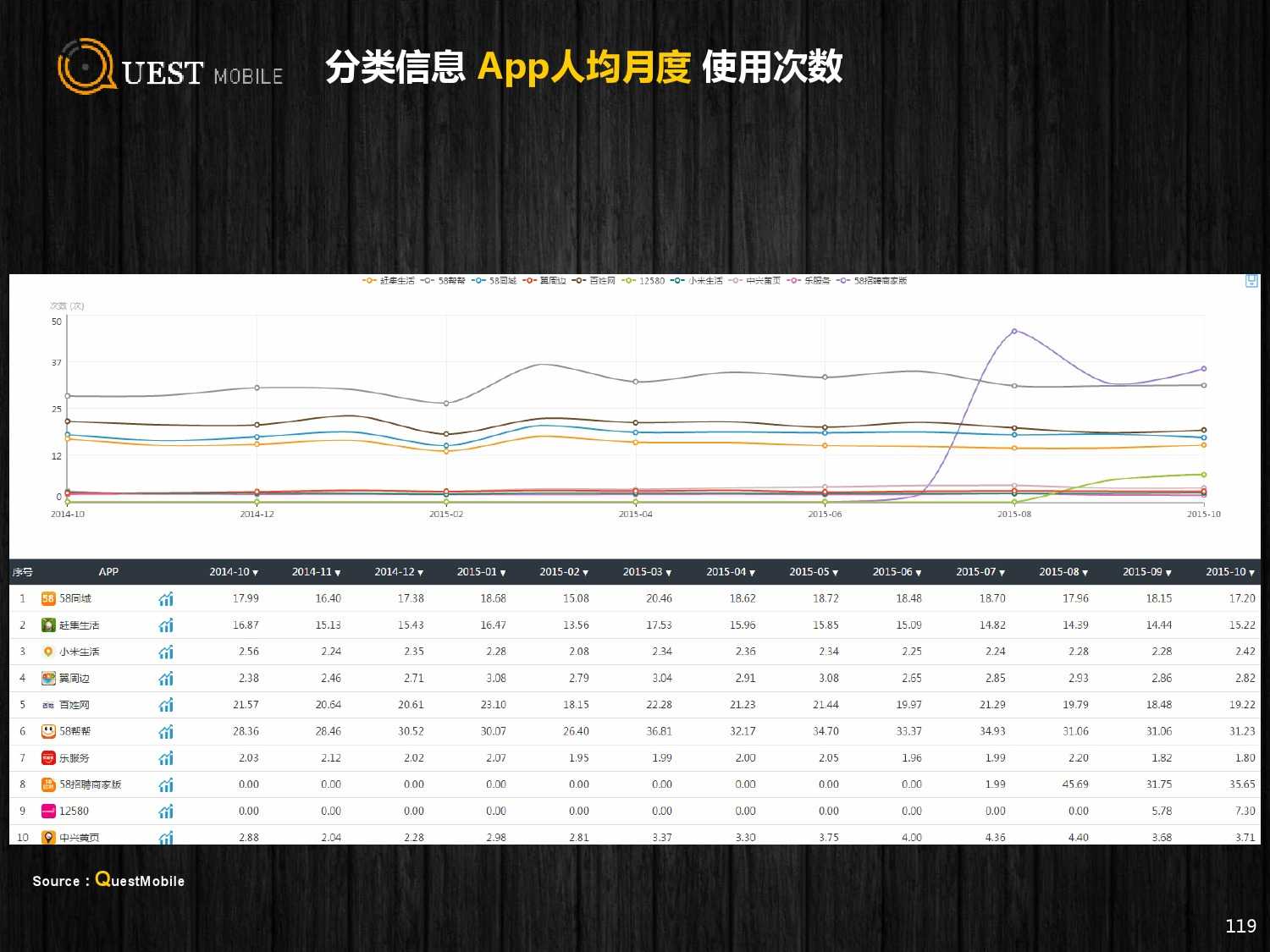1270x952 pixels.
Task: Open trend chart icon for 翼周边
Action: point(166,679)
